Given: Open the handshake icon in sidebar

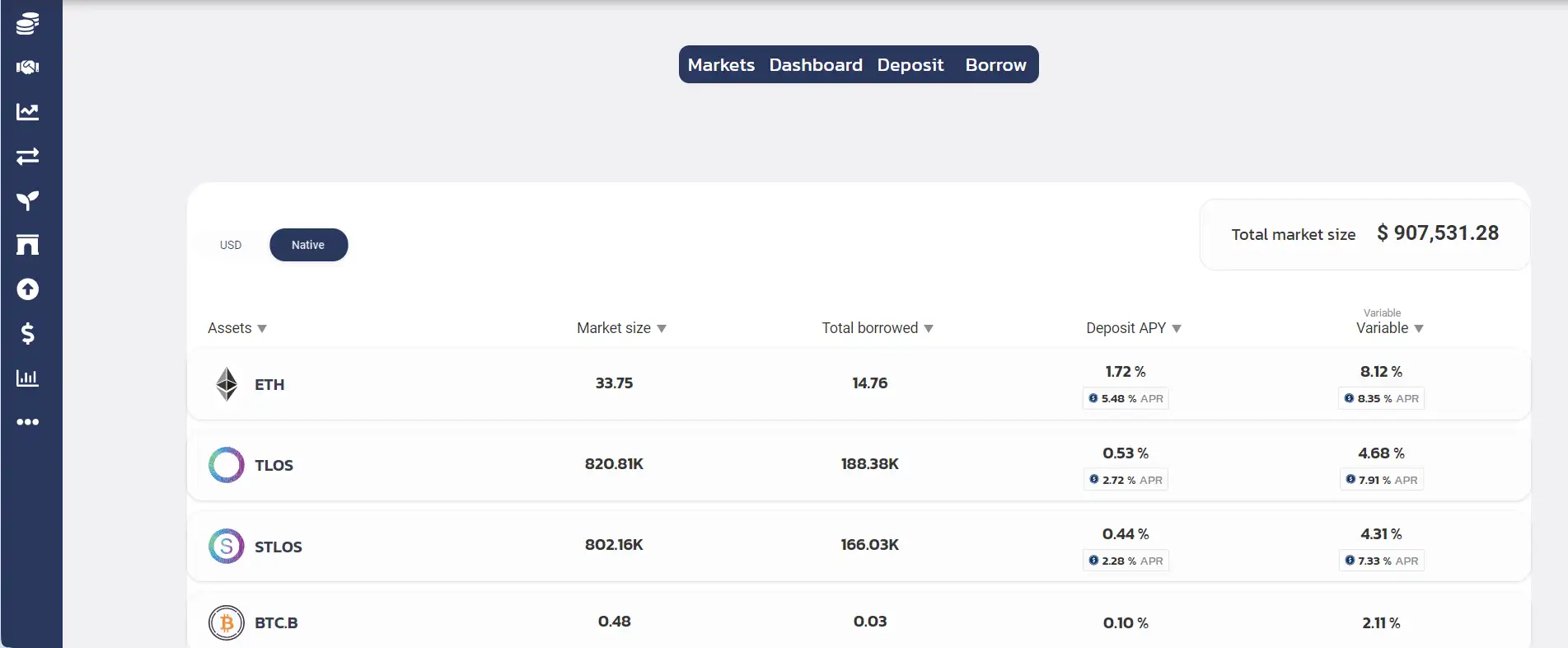Looking at the screenshot, I should point(27,68).
